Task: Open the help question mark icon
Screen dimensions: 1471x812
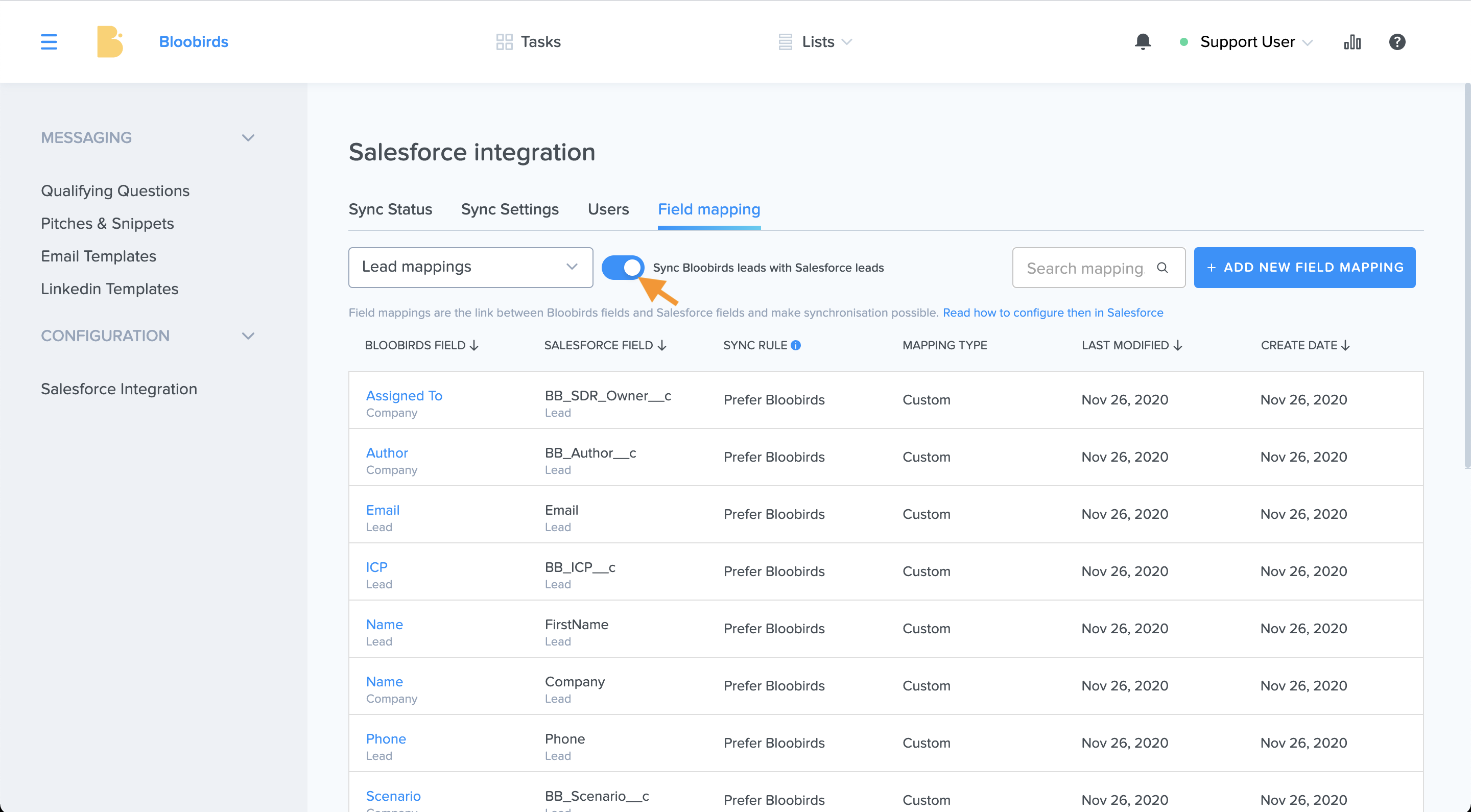Action: (1397, 42)
